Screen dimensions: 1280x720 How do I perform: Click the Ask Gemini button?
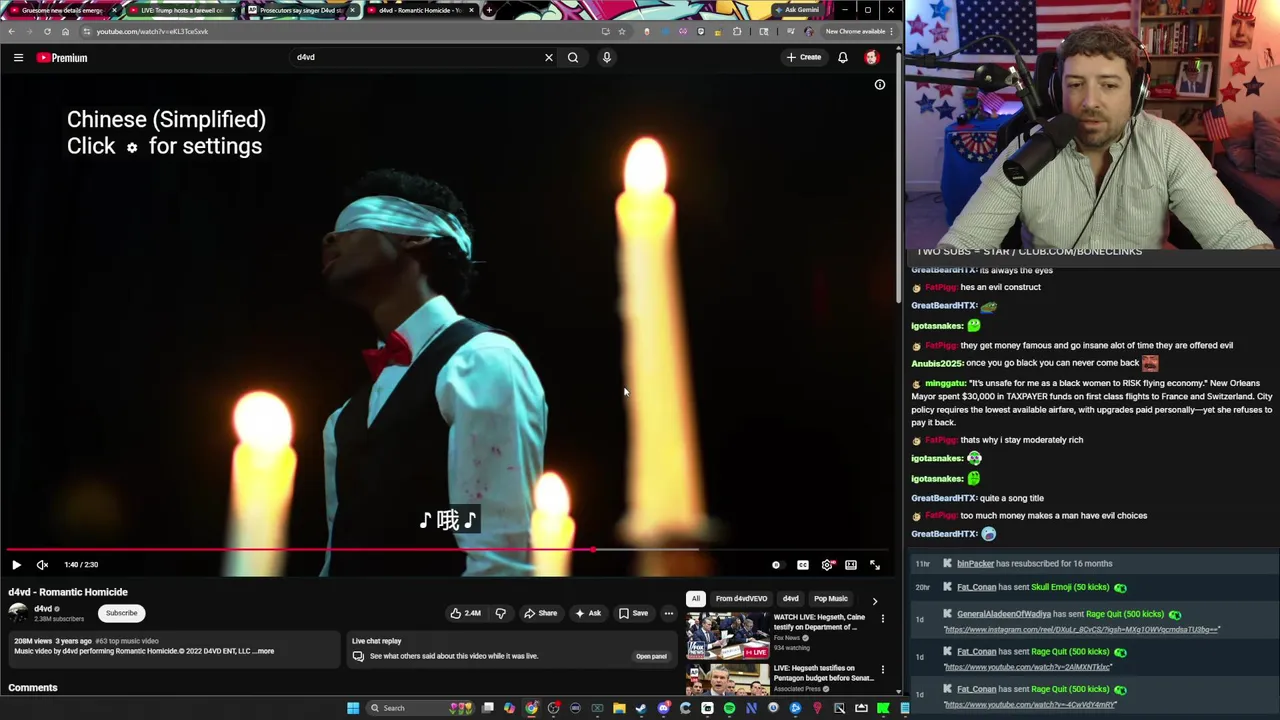click(x=797, y=10)
